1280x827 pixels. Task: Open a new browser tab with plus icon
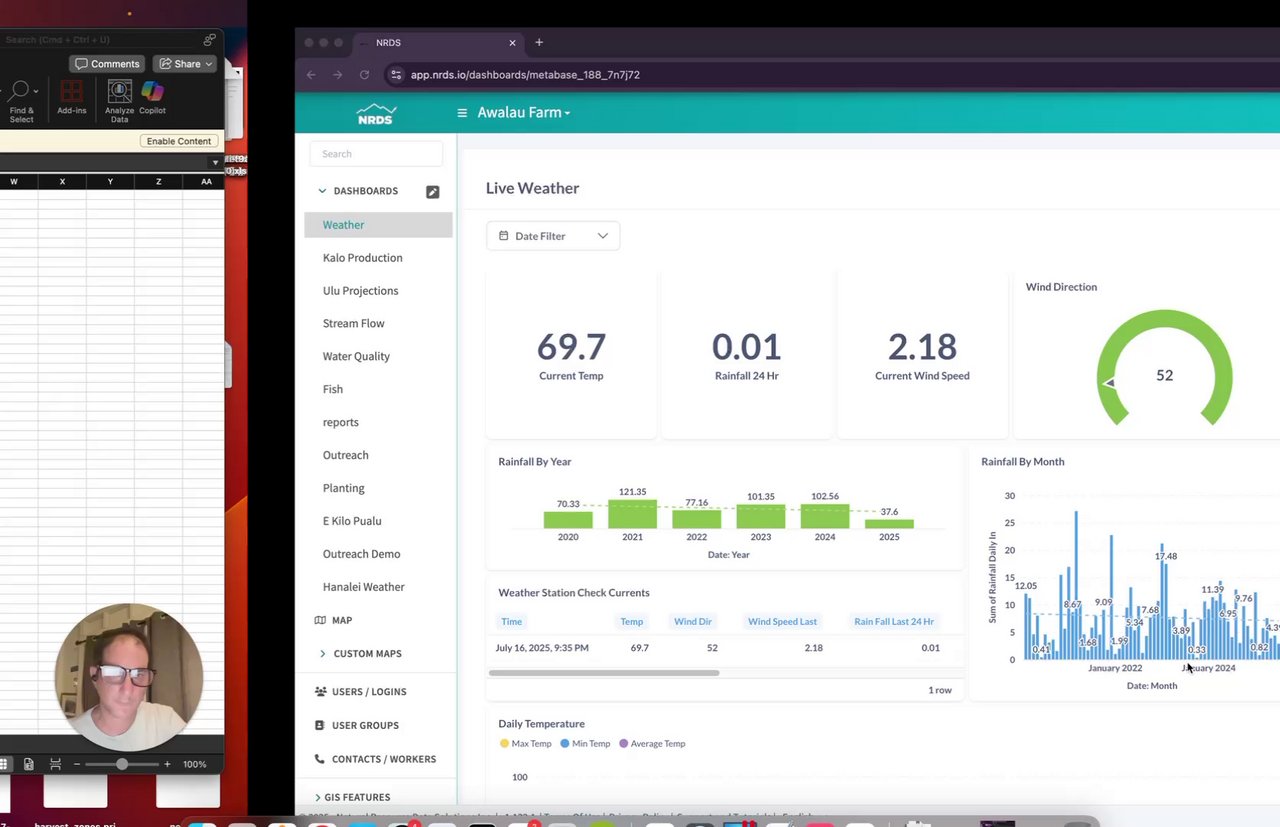click(539, 42)
